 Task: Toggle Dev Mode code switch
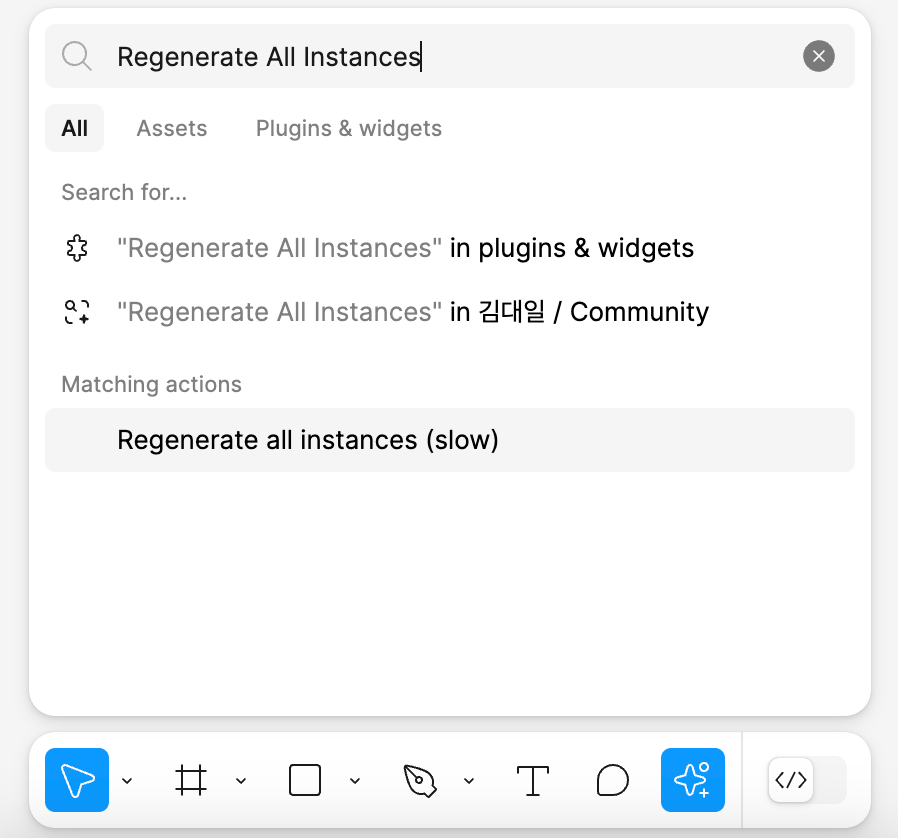807,780
